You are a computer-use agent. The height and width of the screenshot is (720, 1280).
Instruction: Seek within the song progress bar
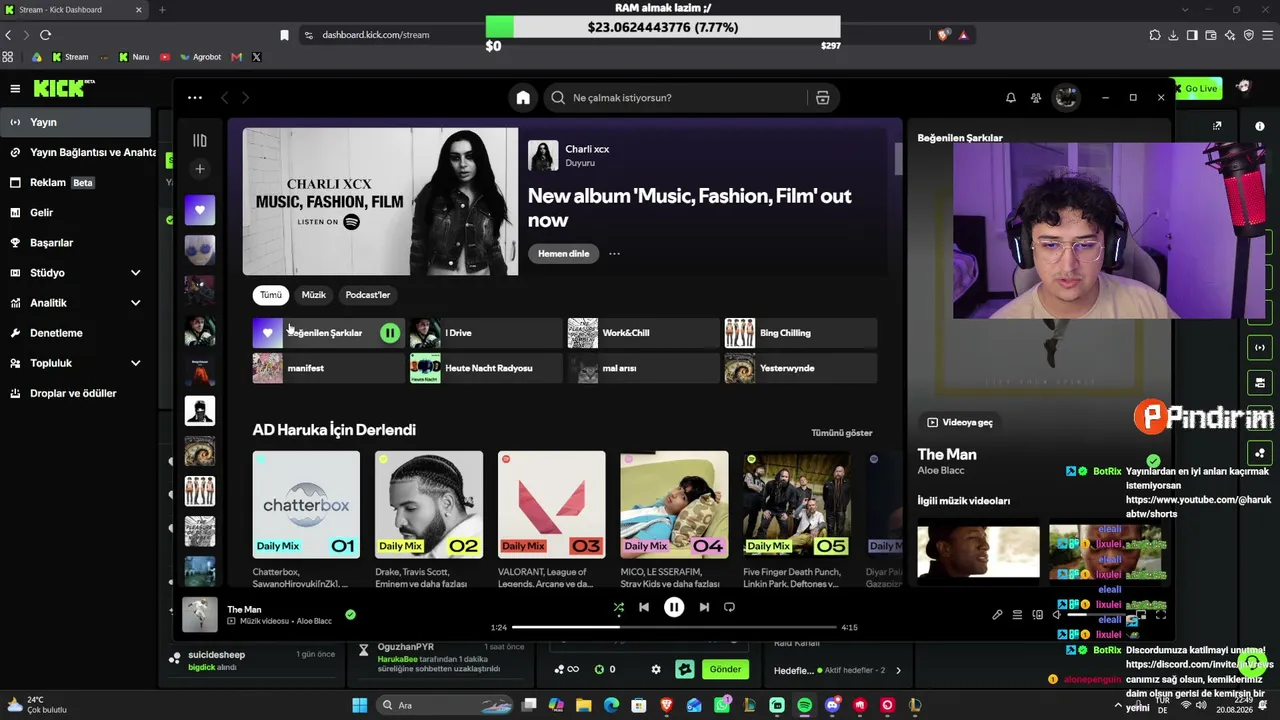coord(674,628)
